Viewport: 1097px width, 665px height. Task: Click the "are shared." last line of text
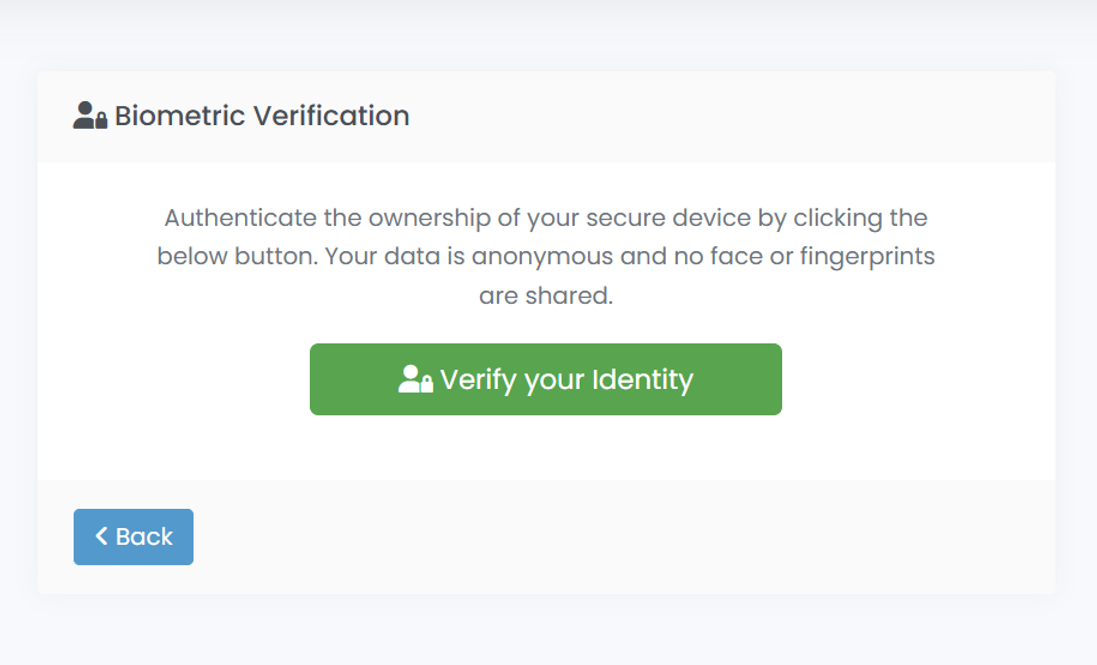tap(546, 296)
